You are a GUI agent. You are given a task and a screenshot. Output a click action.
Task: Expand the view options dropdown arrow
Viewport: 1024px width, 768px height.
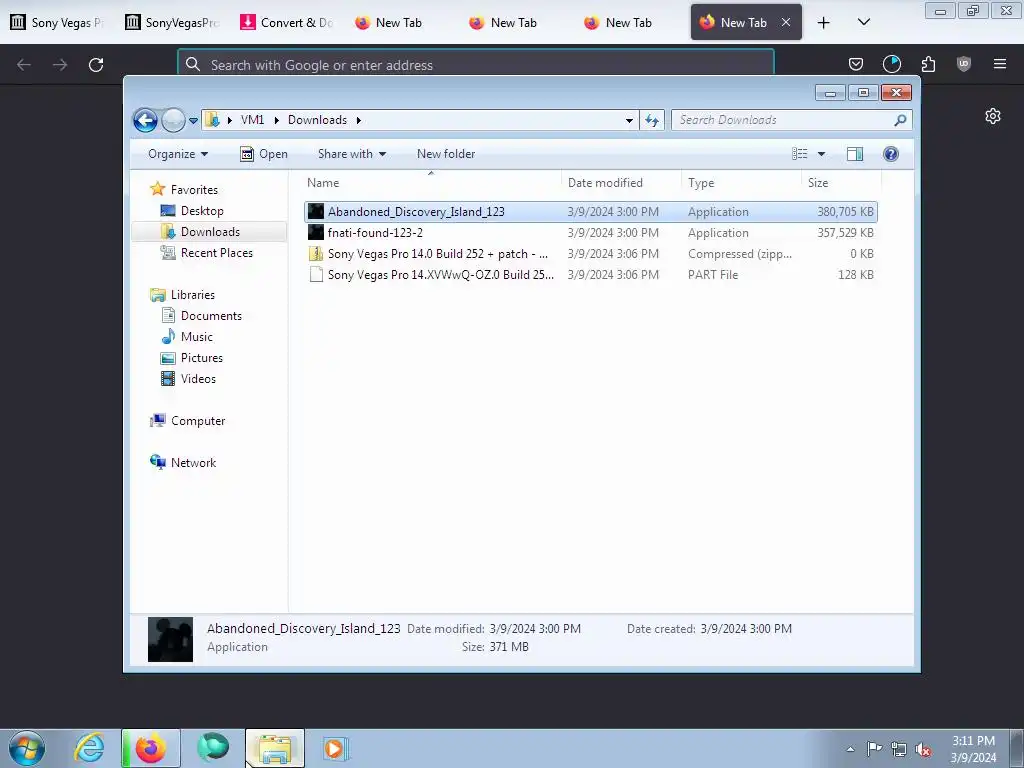(822, 154)
